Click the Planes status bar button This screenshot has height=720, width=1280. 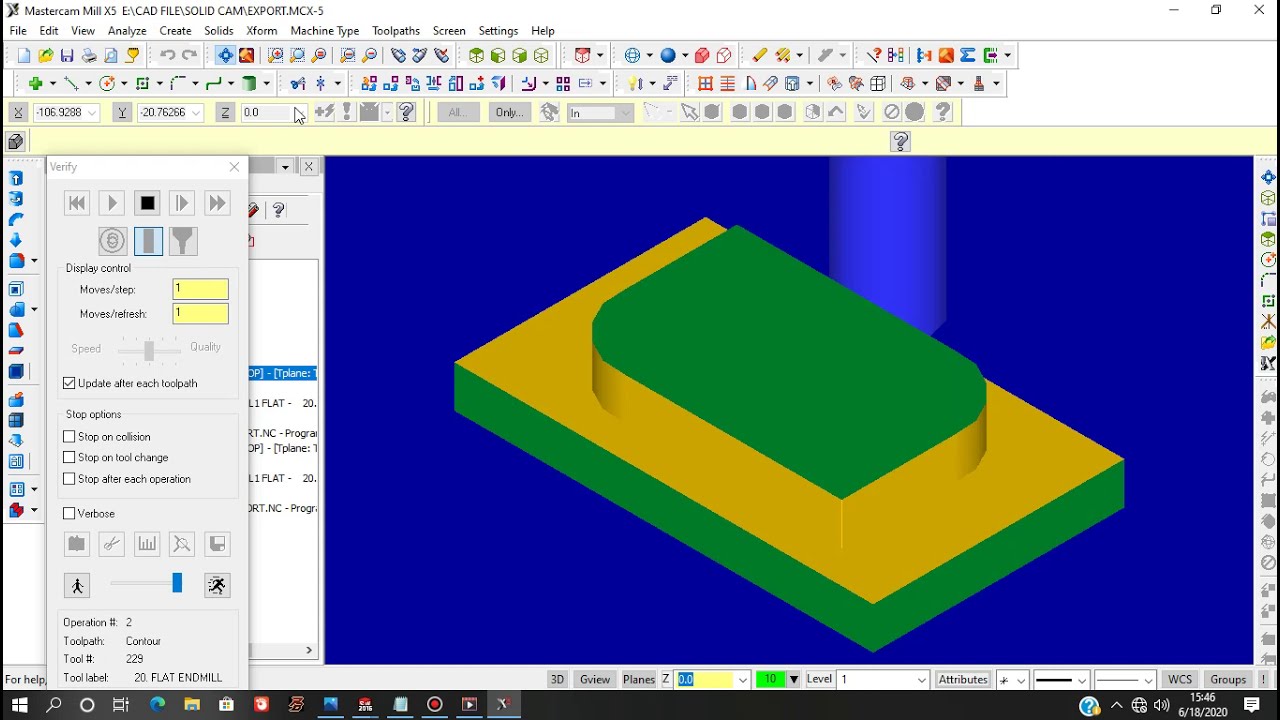tap(639, 679)
